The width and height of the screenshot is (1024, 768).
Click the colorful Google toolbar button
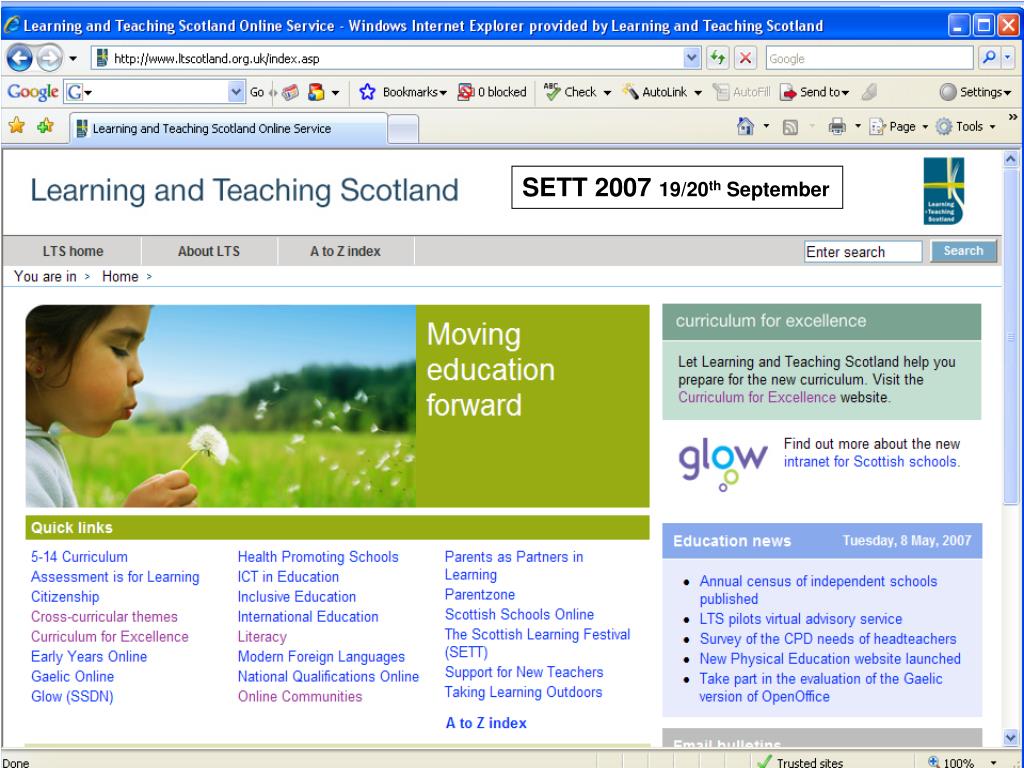[x=316, y=92]
